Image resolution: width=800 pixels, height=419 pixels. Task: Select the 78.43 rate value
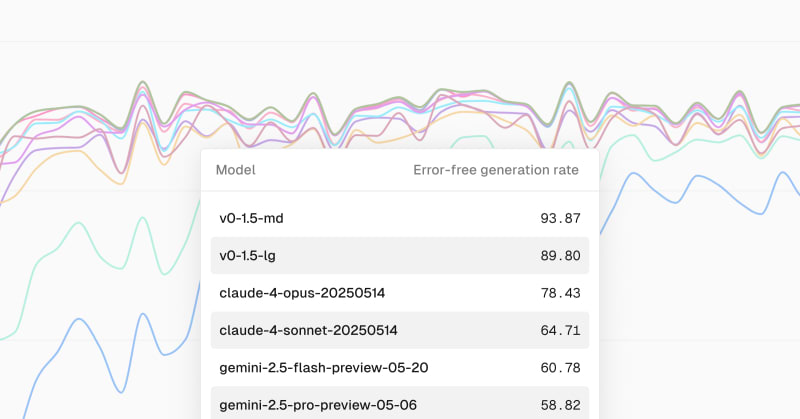(558, 293)
